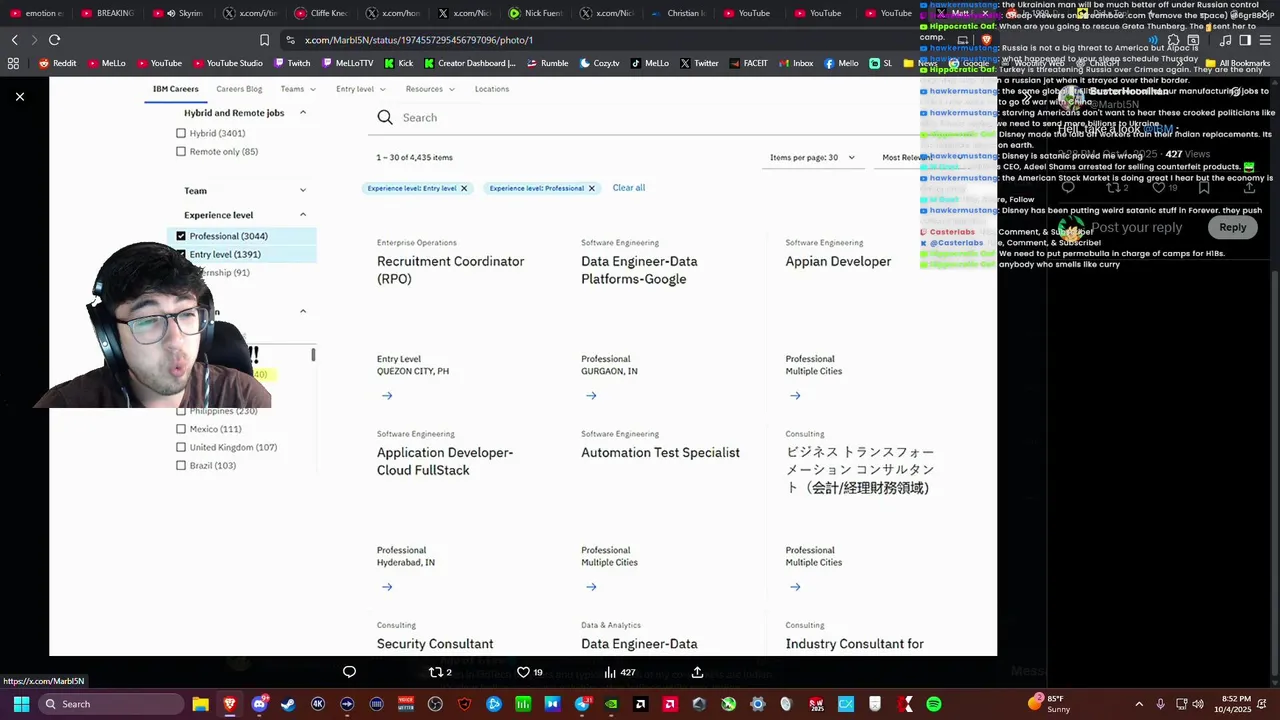The image size is (1280, 720).
Task: Open the Windows Start menu
Action: 21,704
